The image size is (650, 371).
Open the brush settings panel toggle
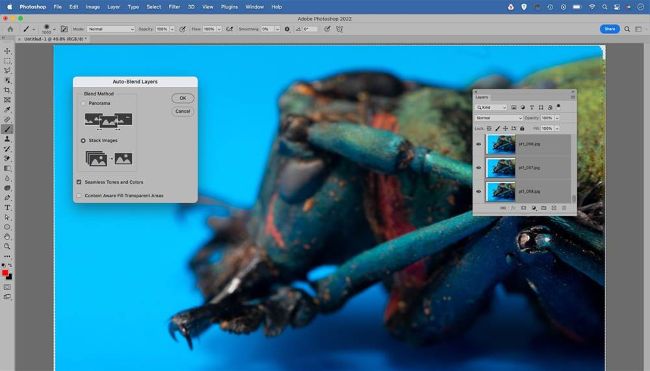click(64, 29)
